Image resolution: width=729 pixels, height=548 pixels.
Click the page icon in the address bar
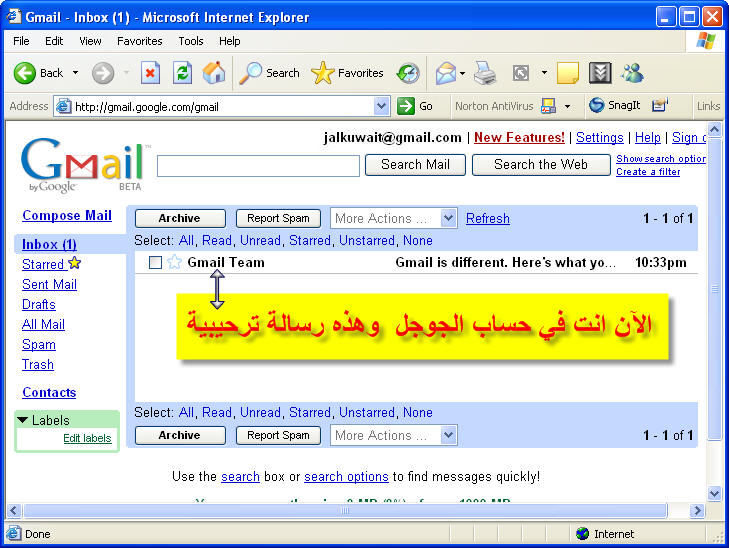[x=64, y=106]
